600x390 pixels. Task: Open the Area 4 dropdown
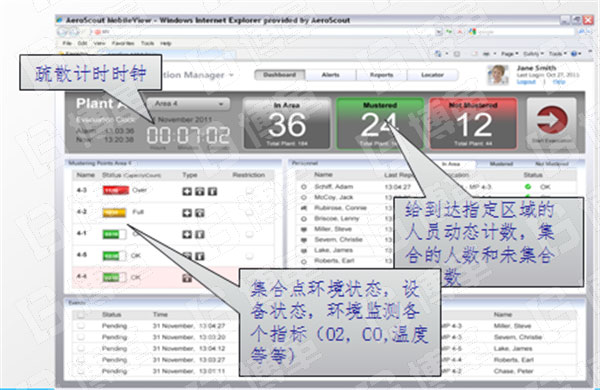point(188,103)
